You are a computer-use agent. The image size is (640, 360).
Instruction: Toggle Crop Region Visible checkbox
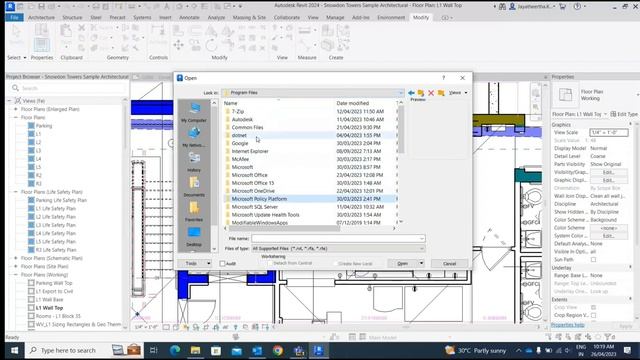pos(593,315)
